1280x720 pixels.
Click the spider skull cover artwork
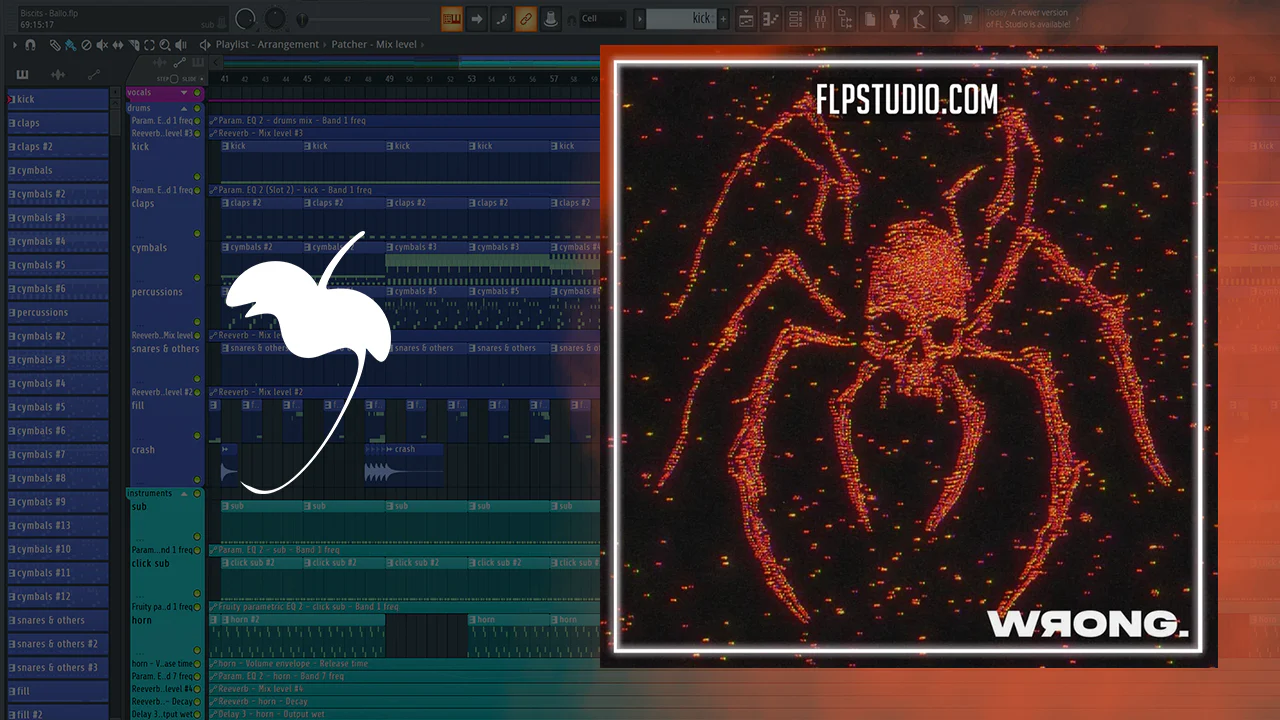(908, 357)
